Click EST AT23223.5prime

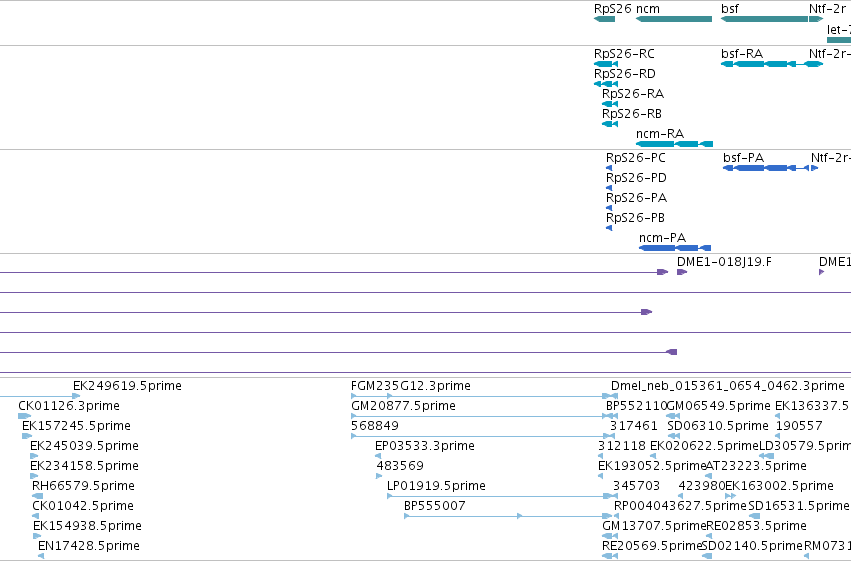click(x=756, y=466)
